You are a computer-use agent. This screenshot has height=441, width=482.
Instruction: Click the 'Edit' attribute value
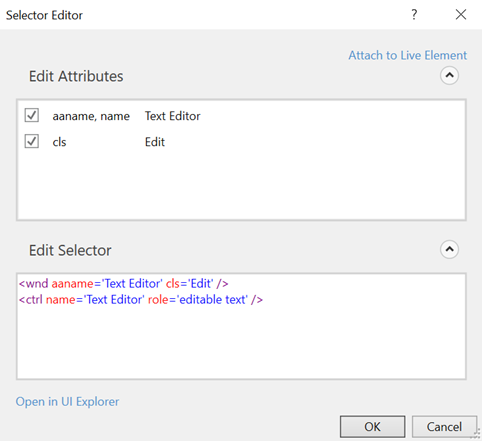point(155,142)
